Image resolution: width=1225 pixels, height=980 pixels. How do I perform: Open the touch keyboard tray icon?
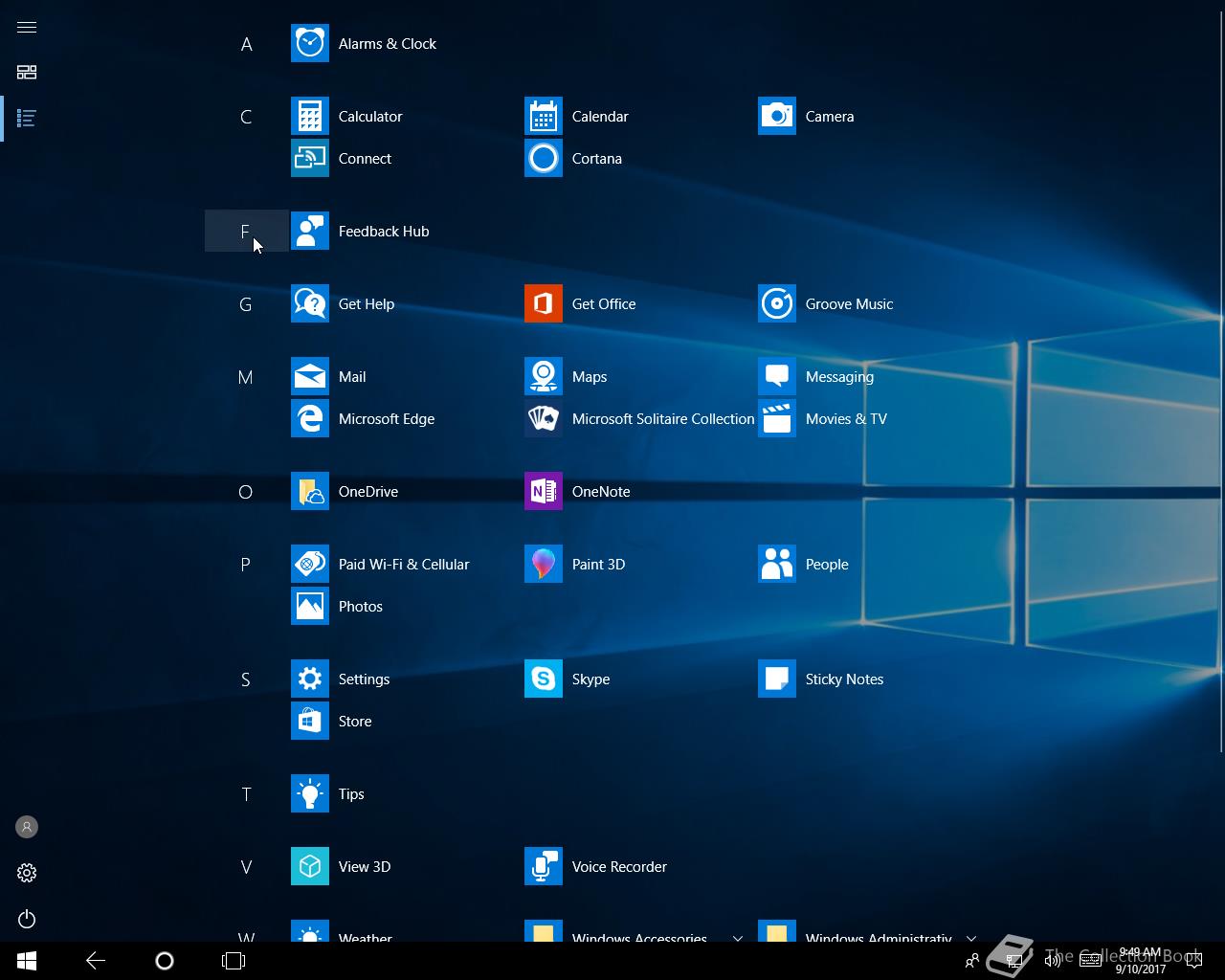pyautogui.click(x=1090, y=961)
